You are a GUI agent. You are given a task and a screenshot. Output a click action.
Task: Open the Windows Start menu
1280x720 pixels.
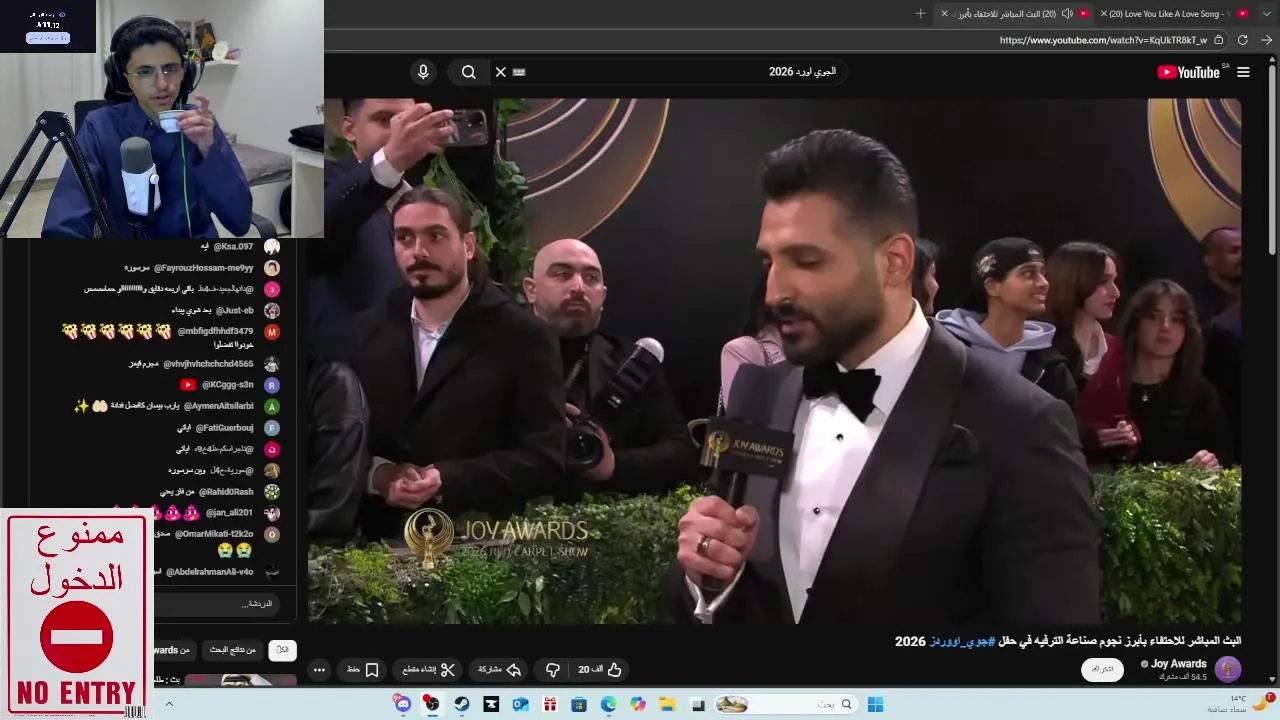tap(875, 704)
